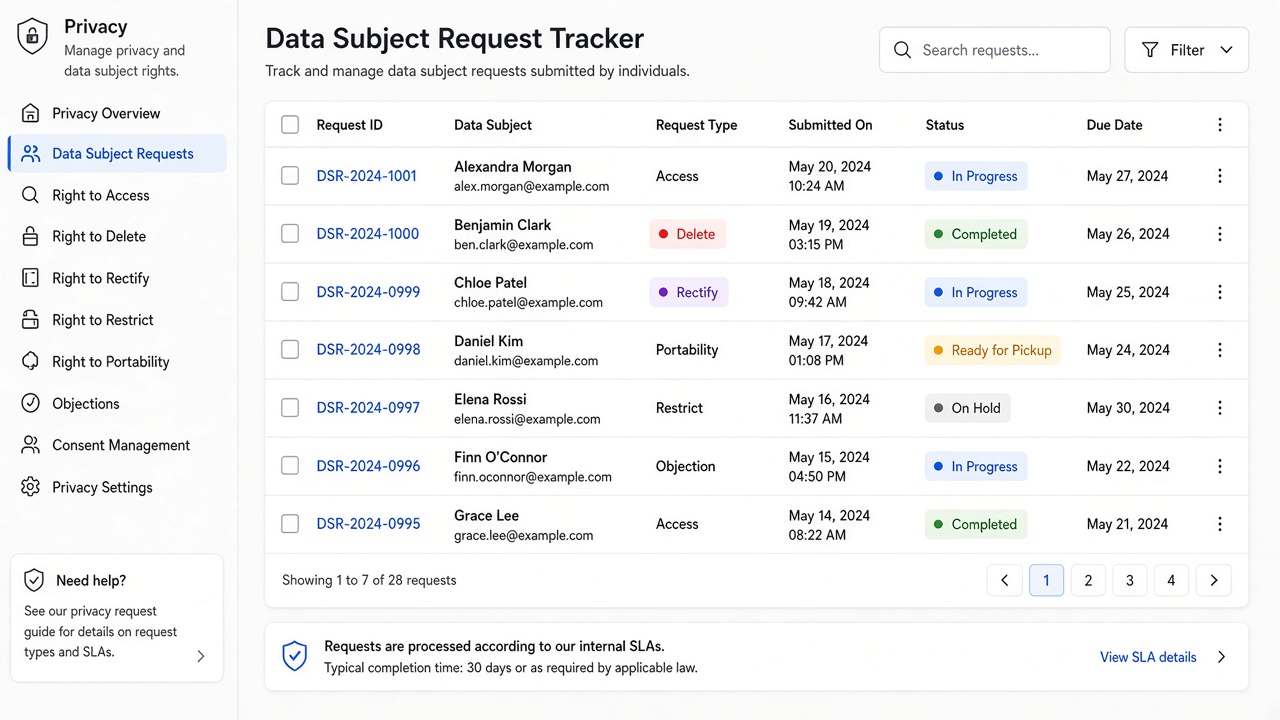Follow the View SLA details link

tap(1148, 657)
